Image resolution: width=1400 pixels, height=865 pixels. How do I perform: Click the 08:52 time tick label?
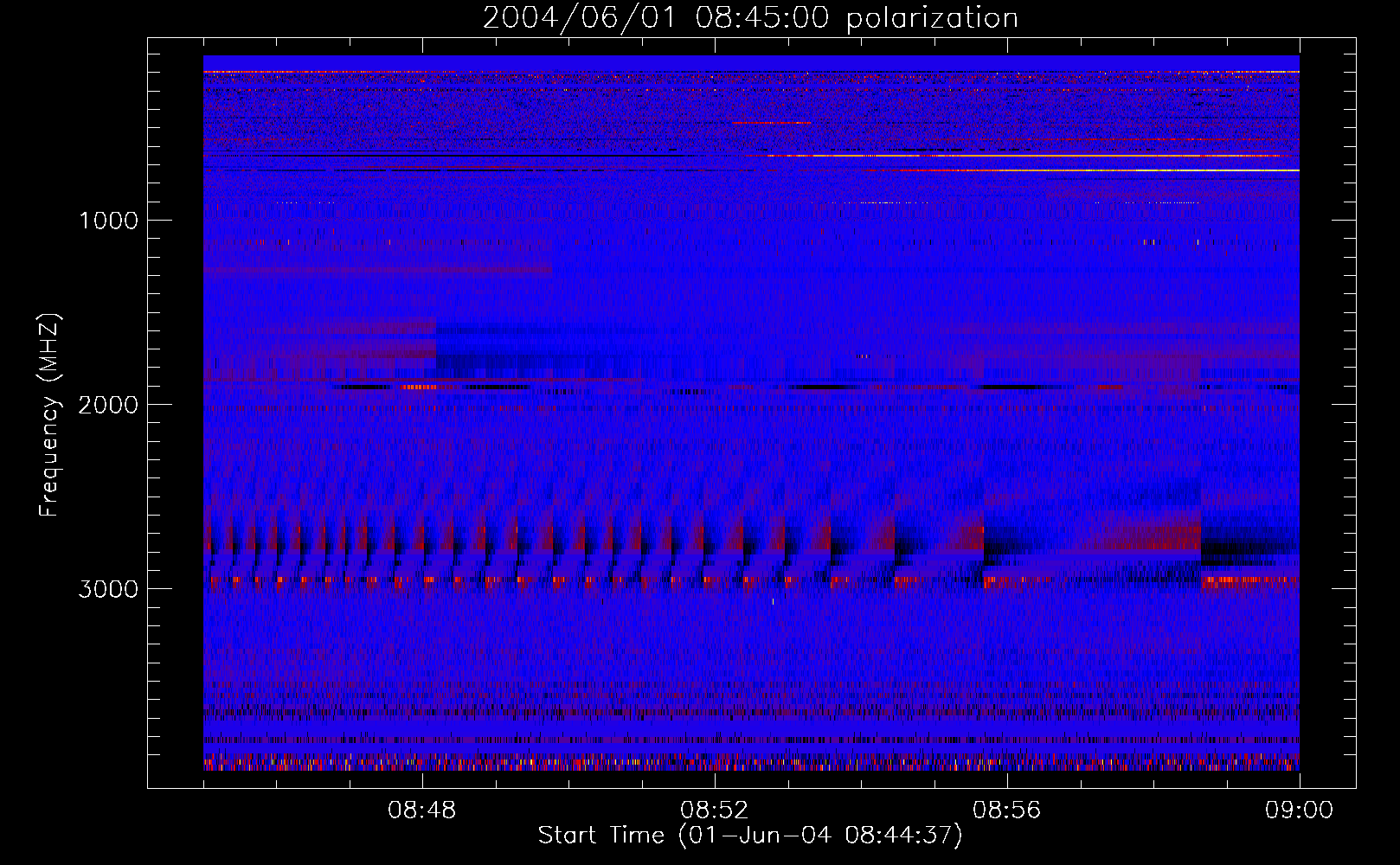pos(715,811)
